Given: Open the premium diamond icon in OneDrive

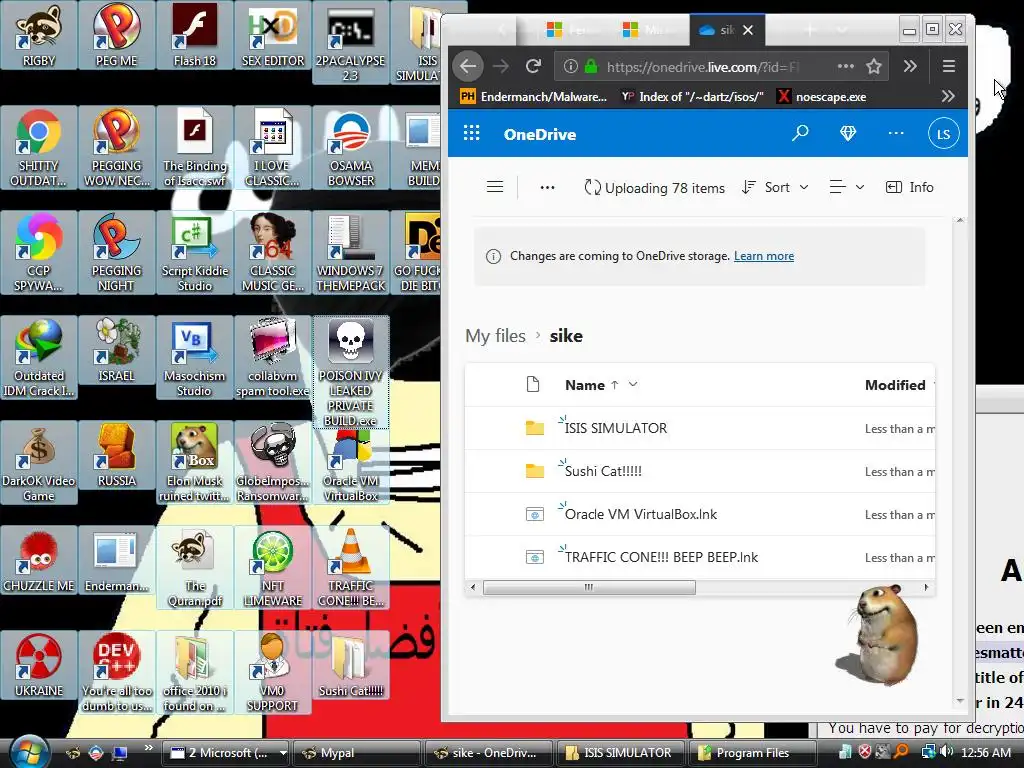Looking at the screenshot, I should click(x=848, y=134).
